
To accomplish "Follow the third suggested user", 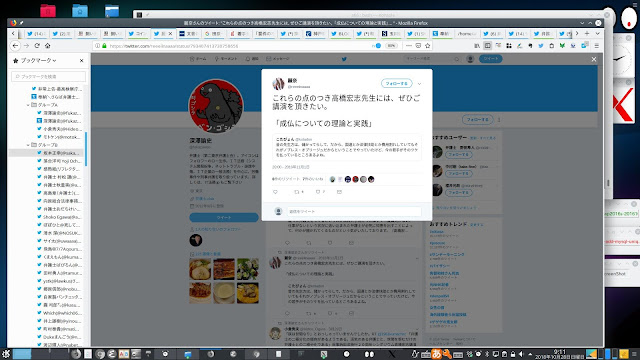I will coord(458,192).
